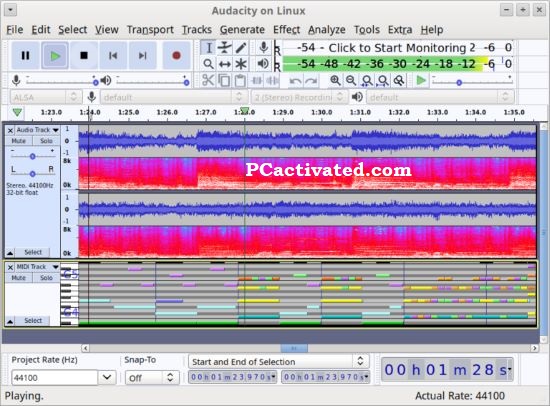Pause playback with the Pause button

point(25,55)
